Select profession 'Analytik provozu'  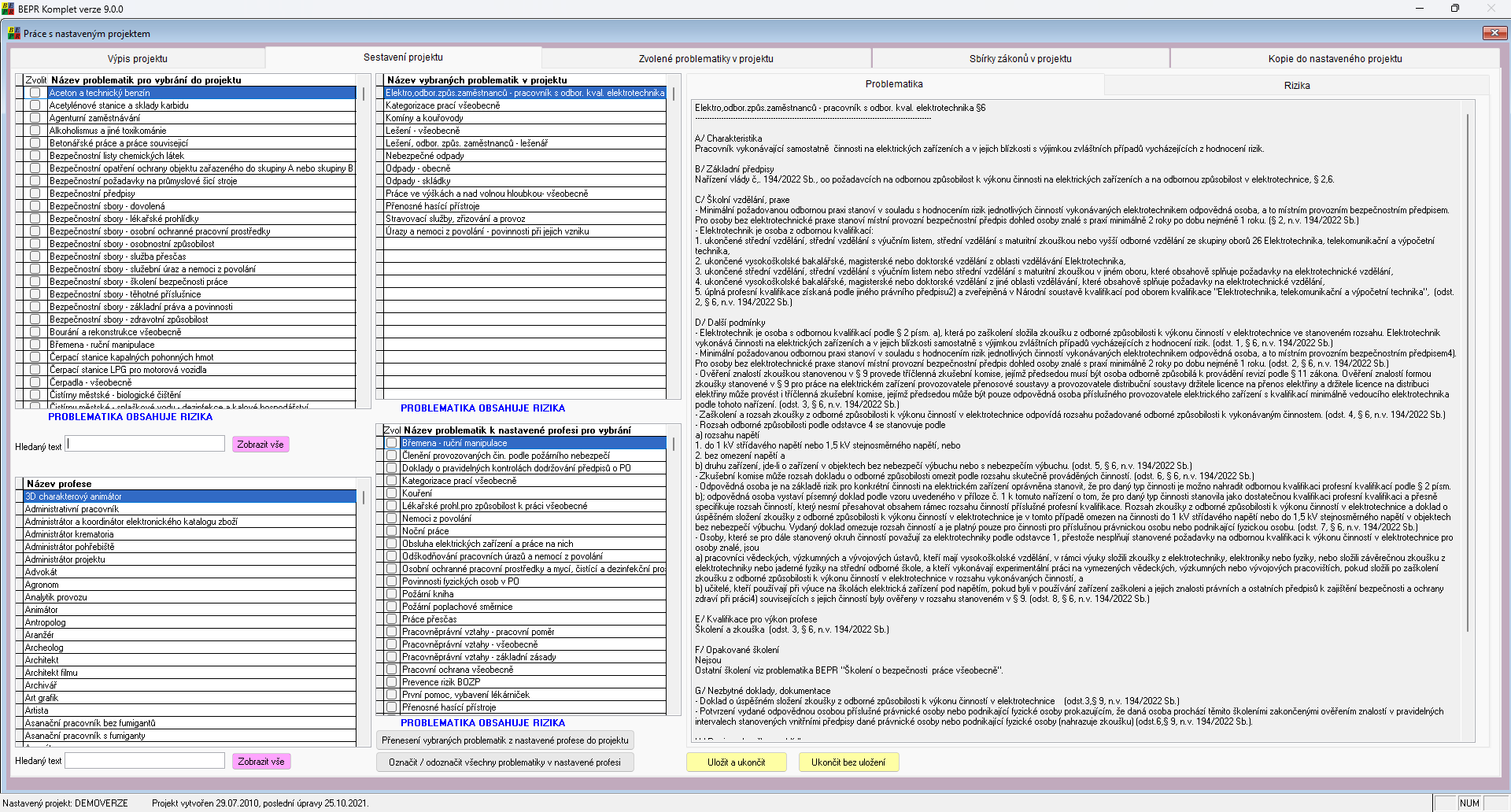189,597
